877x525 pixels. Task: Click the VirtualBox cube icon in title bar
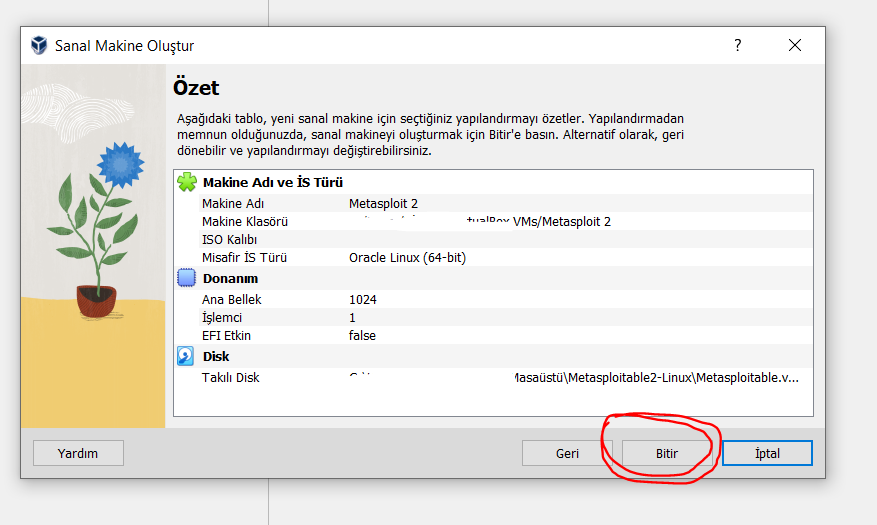[39, 45]
